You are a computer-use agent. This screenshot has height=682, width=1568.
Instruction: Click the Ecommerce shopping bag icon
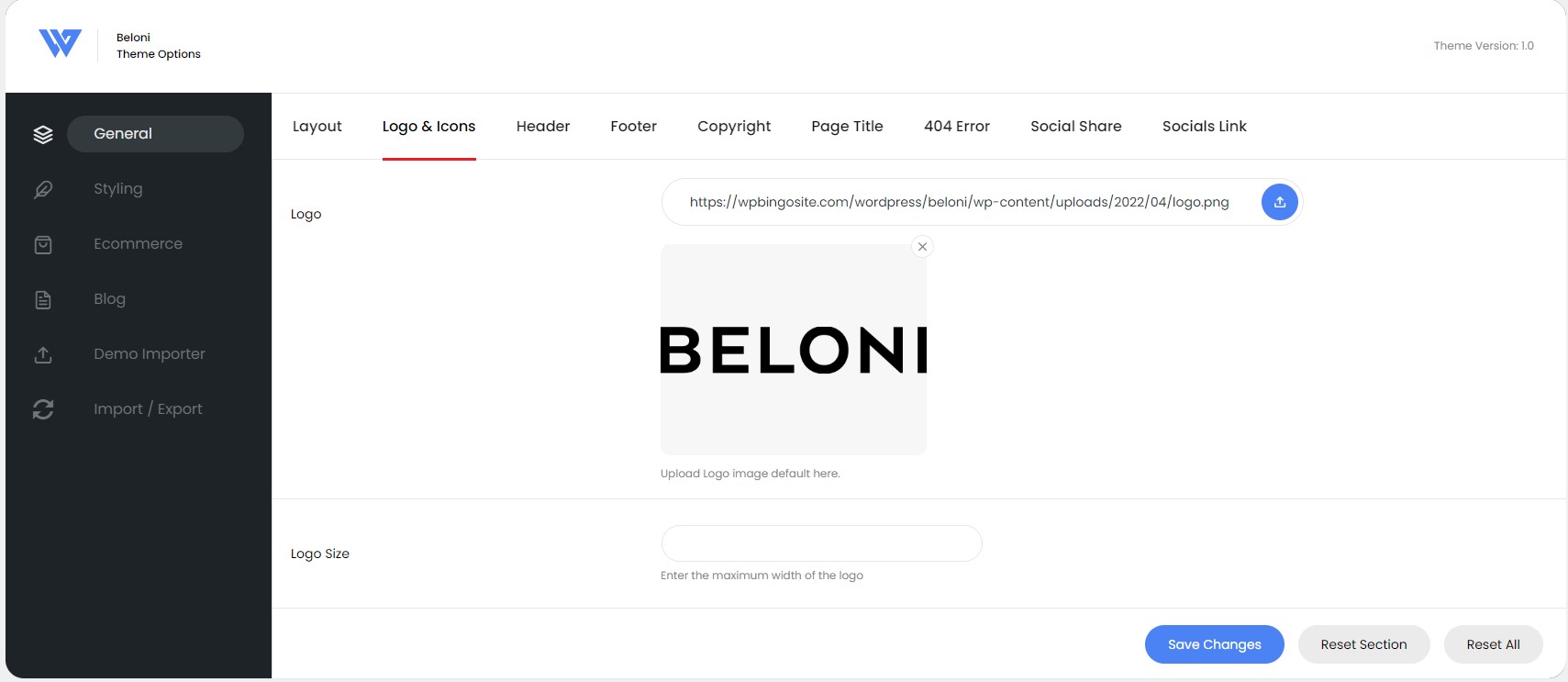click(x=43, y=244)
